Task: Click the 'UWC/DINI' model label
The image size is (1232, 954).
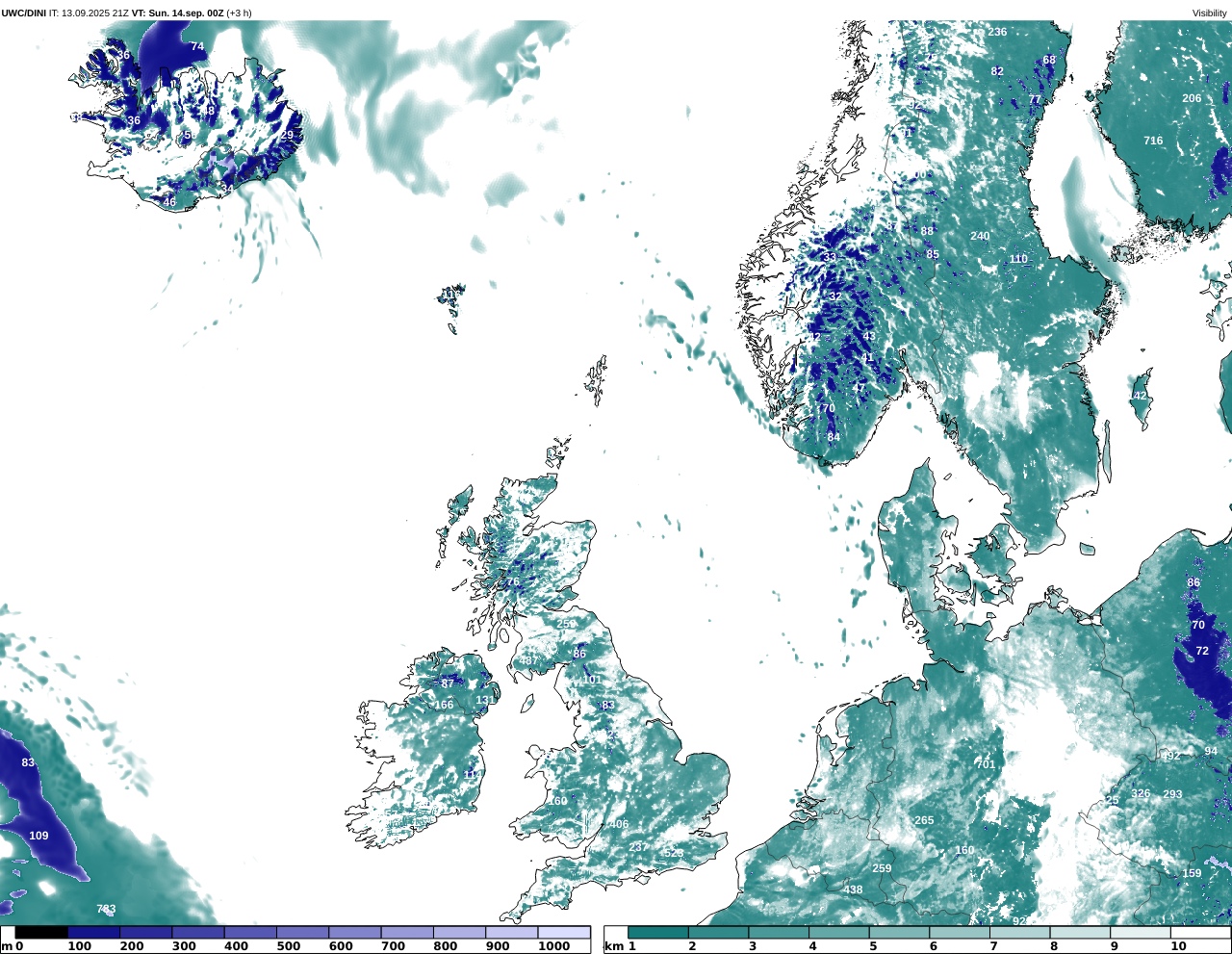Action: point(23,13)
